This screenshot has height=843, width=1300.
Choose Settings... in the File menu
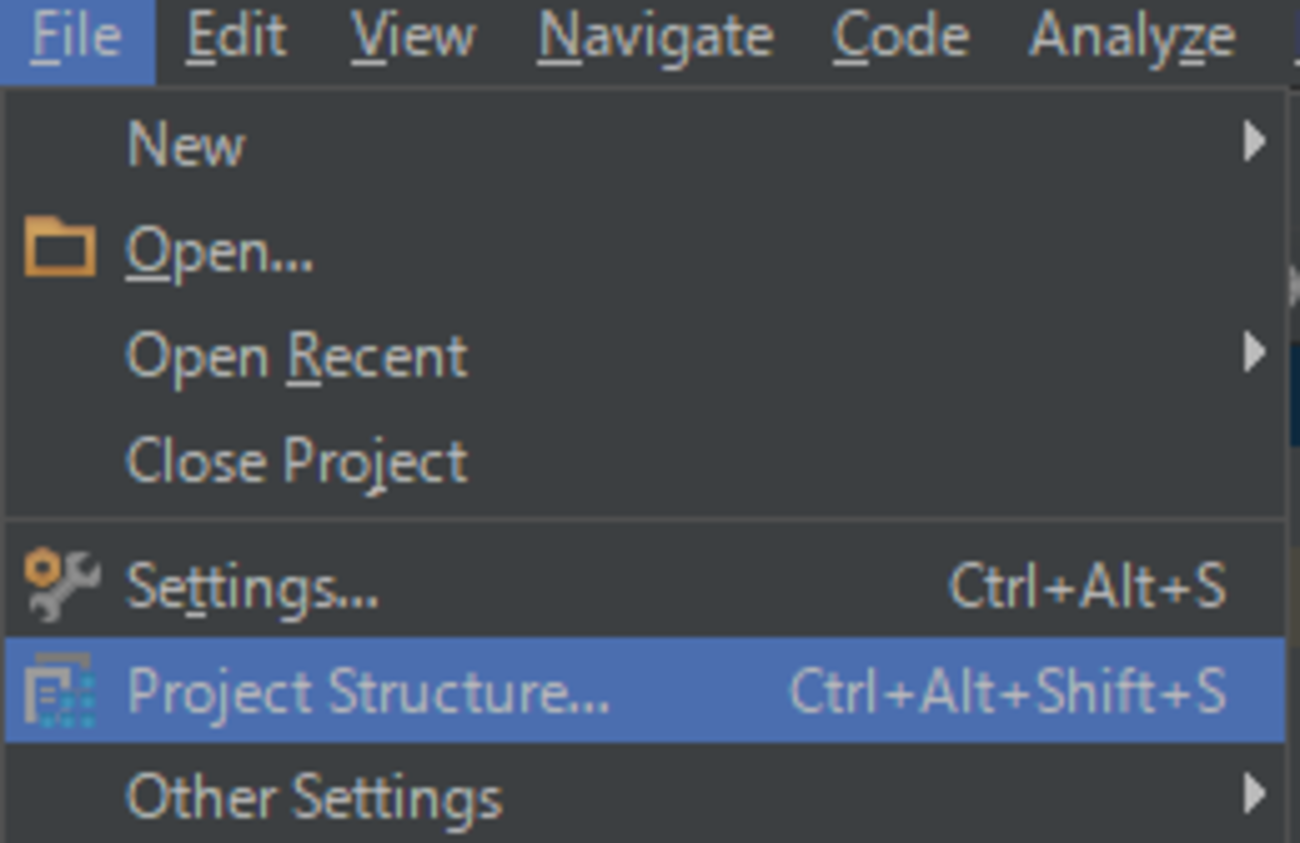point(253,586)
